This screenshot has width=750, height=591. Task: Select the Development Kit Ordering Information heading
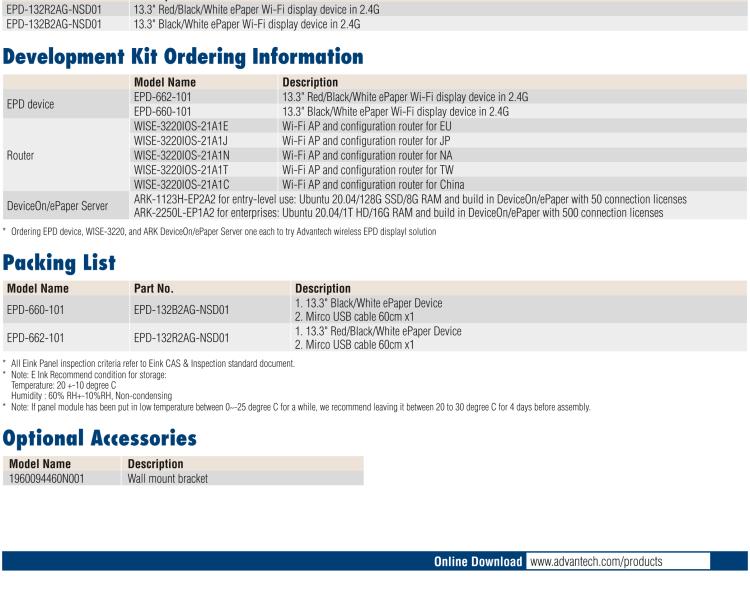click(x=183, y=55)
